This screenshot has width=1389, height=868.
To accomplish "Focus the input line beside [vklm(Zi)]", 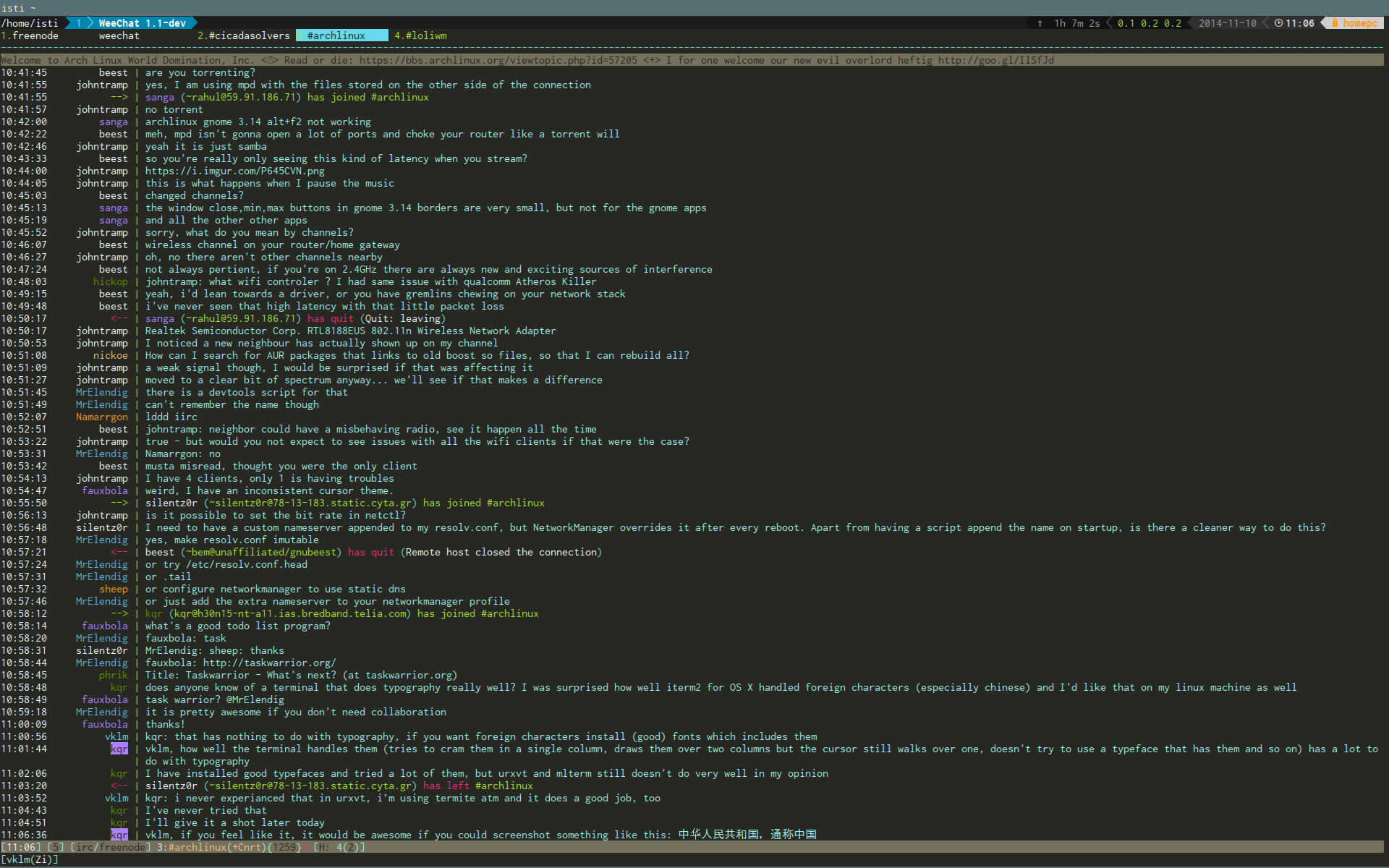I will tap(723, 859).
